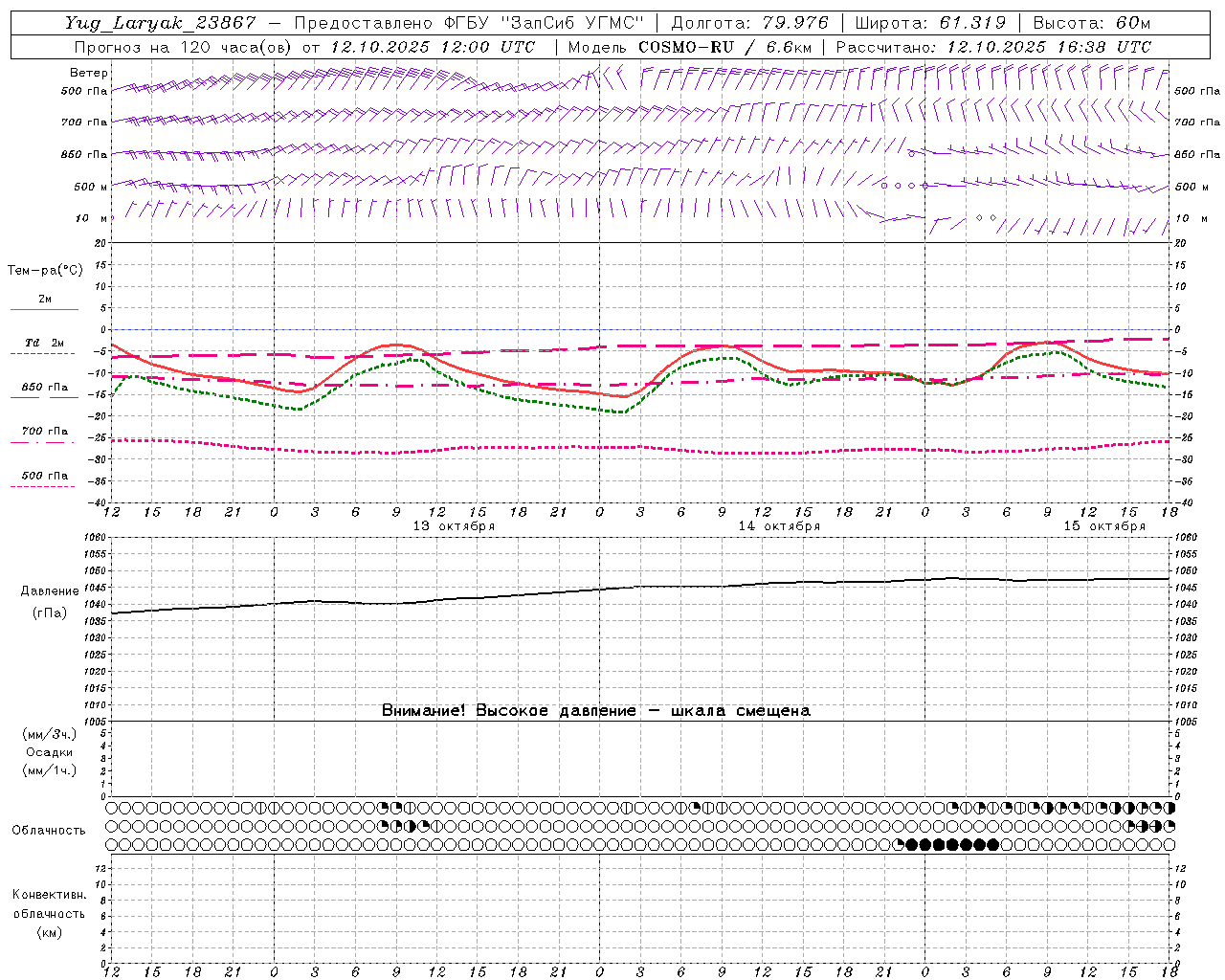Viewport: 1225px width, 980px height.
Task: Click the Высота: 60м elevation label
Action: (x=1091, y=23)
